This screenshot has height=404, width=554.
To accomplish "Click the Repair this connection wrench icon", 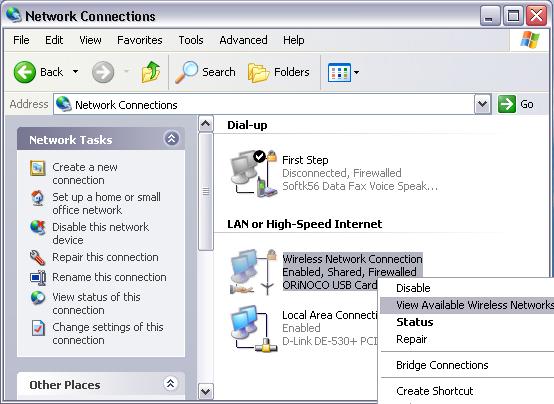I will (37, 257).
